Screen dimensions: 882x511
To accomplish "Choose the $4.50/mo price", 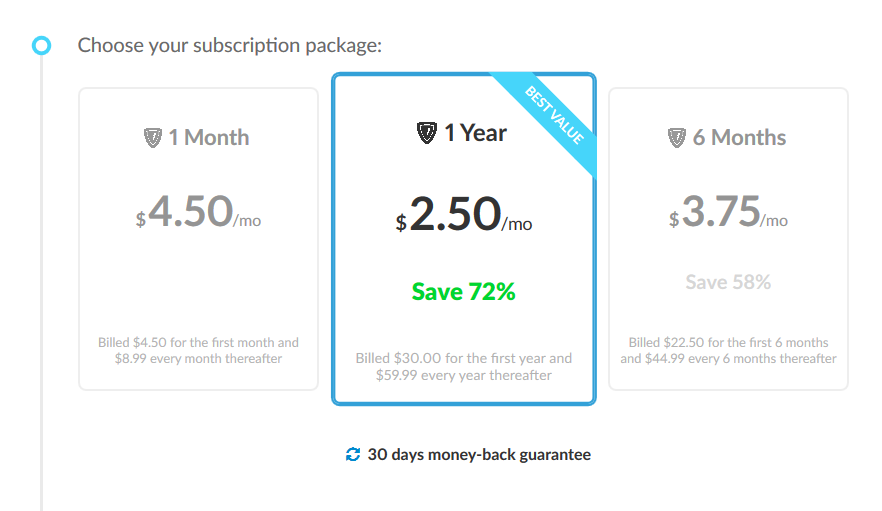I will [198, 213].
